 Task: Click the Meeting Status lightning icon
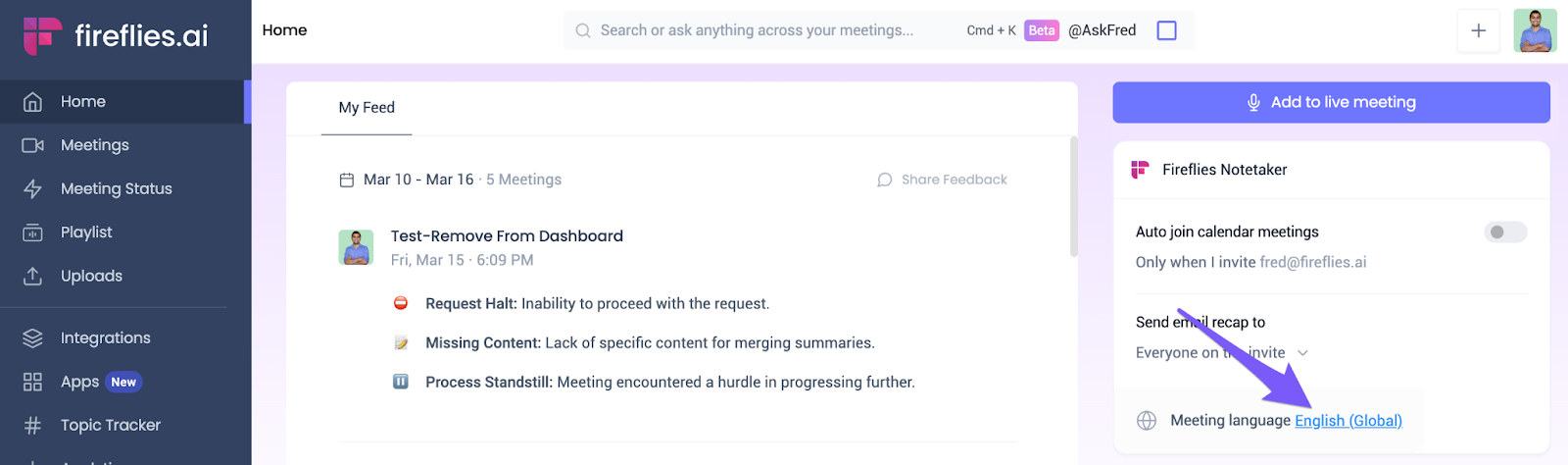[32, 188]
